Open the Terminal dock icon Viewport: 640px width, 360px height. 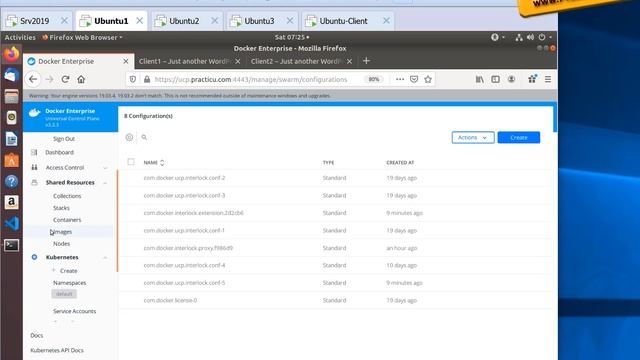tap(11, 245)
